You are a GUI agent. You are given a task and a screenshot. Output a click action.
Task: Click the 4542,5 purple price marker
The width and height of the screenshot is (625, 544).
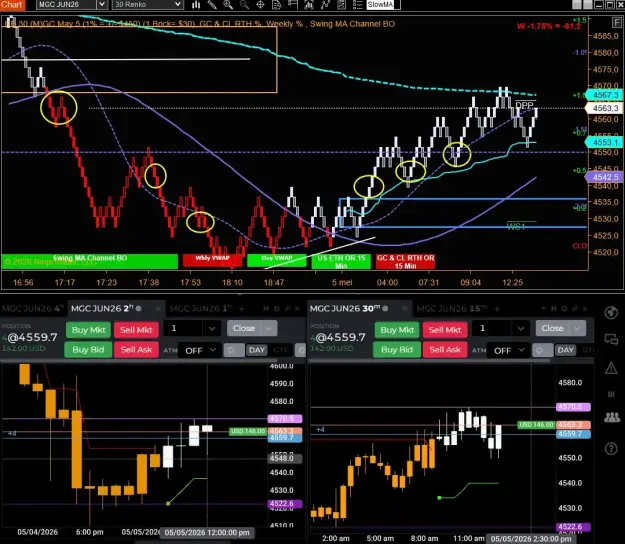605,177
